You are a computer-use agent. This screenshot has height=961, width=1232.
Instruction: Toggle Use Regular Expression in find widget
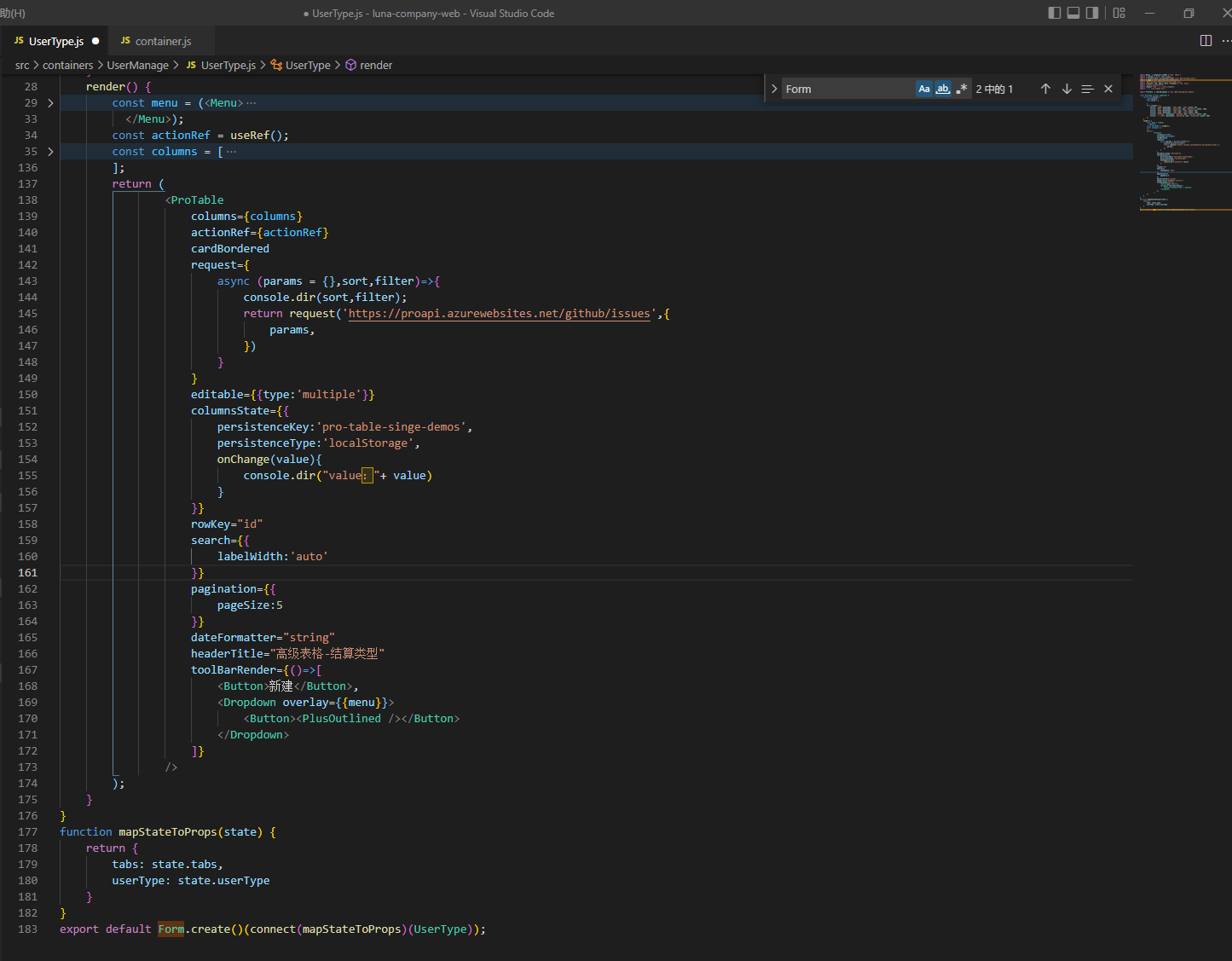(x=962, y=89)
